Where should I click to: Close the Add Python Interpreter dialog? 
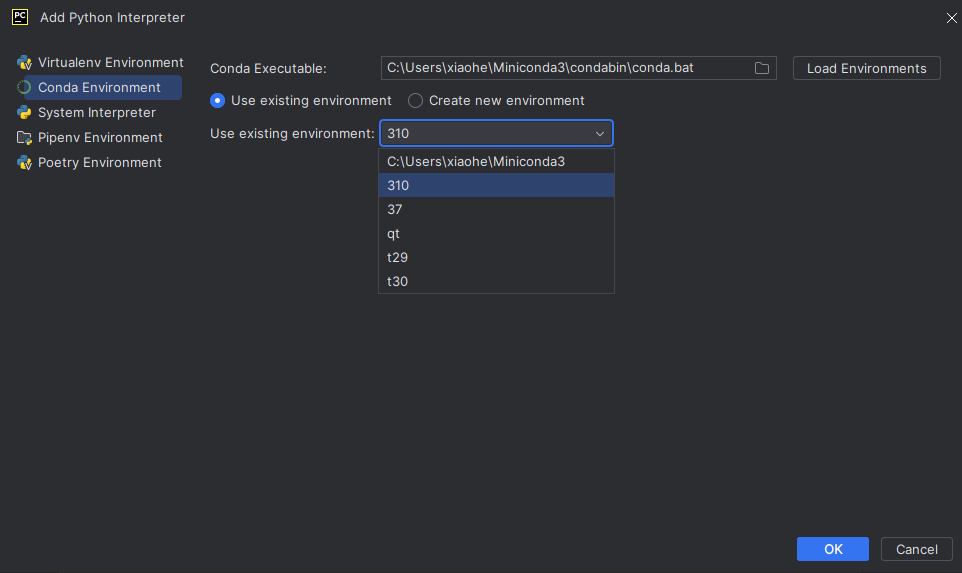[x=951, y=18]
